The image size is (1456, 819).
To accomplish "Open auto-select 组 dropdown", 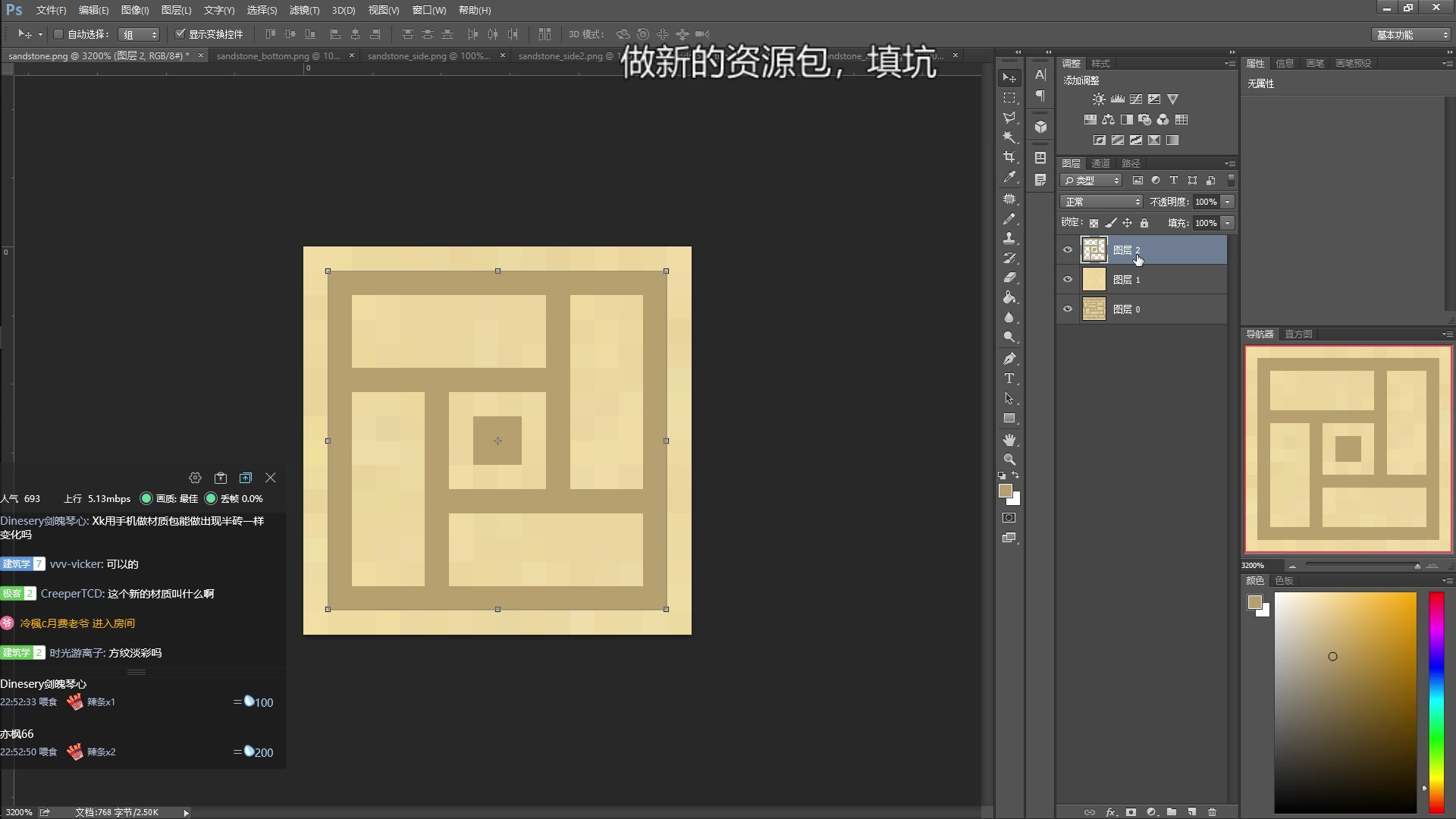I will 140,35.
